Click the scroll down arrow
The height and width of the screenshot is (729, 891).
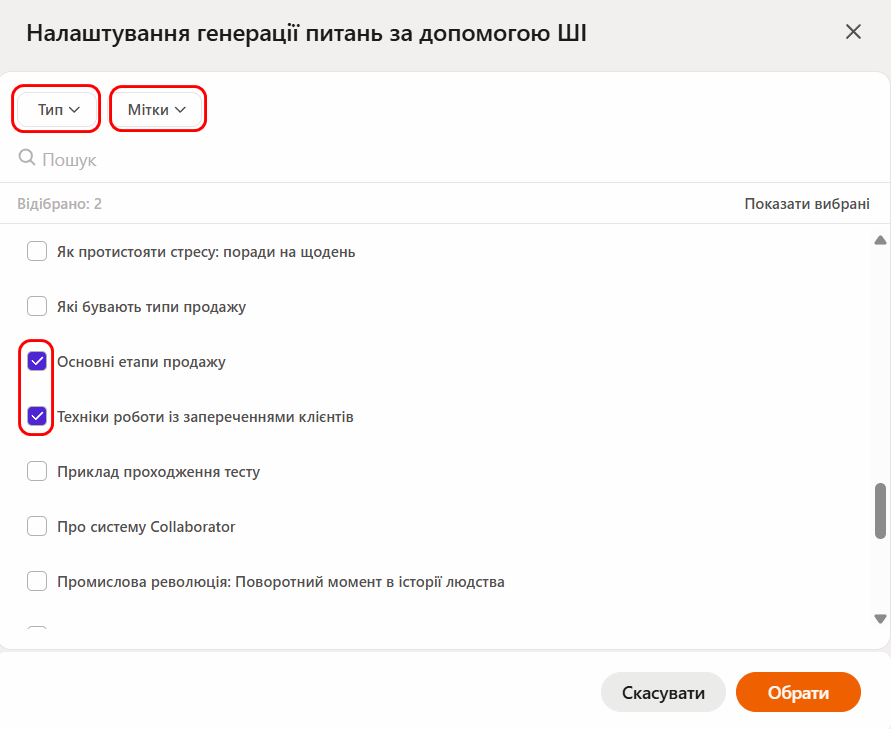[881, 619]
